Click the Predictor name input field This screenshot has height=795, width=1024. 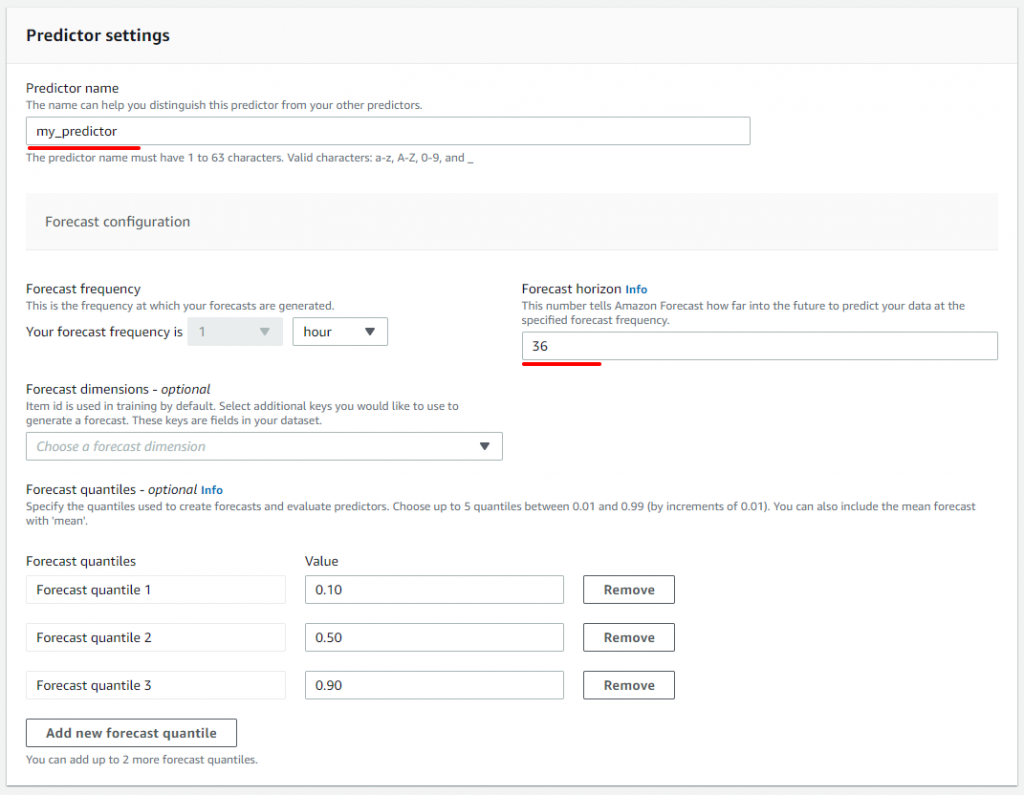coord(388,131)
